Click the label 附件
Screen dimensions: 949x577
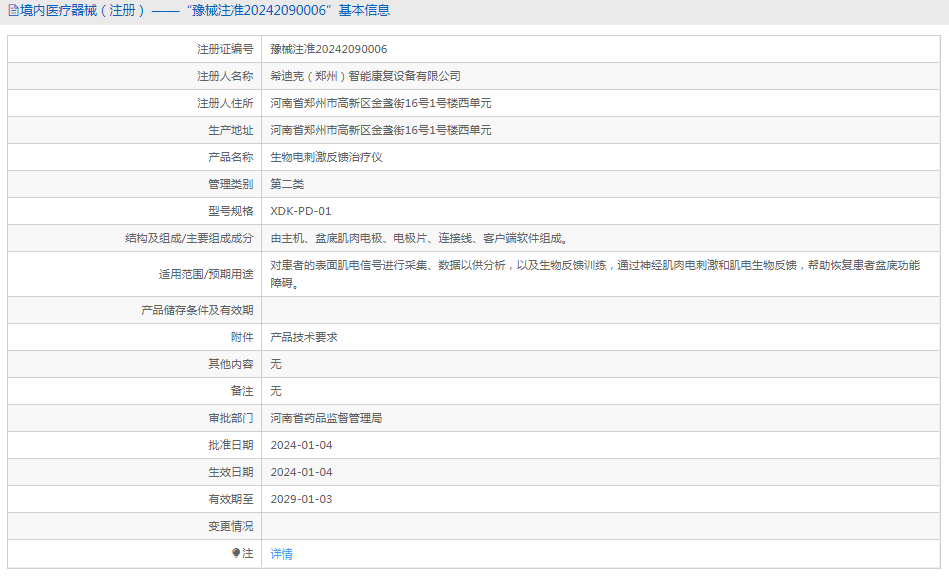tap(242, 337)
